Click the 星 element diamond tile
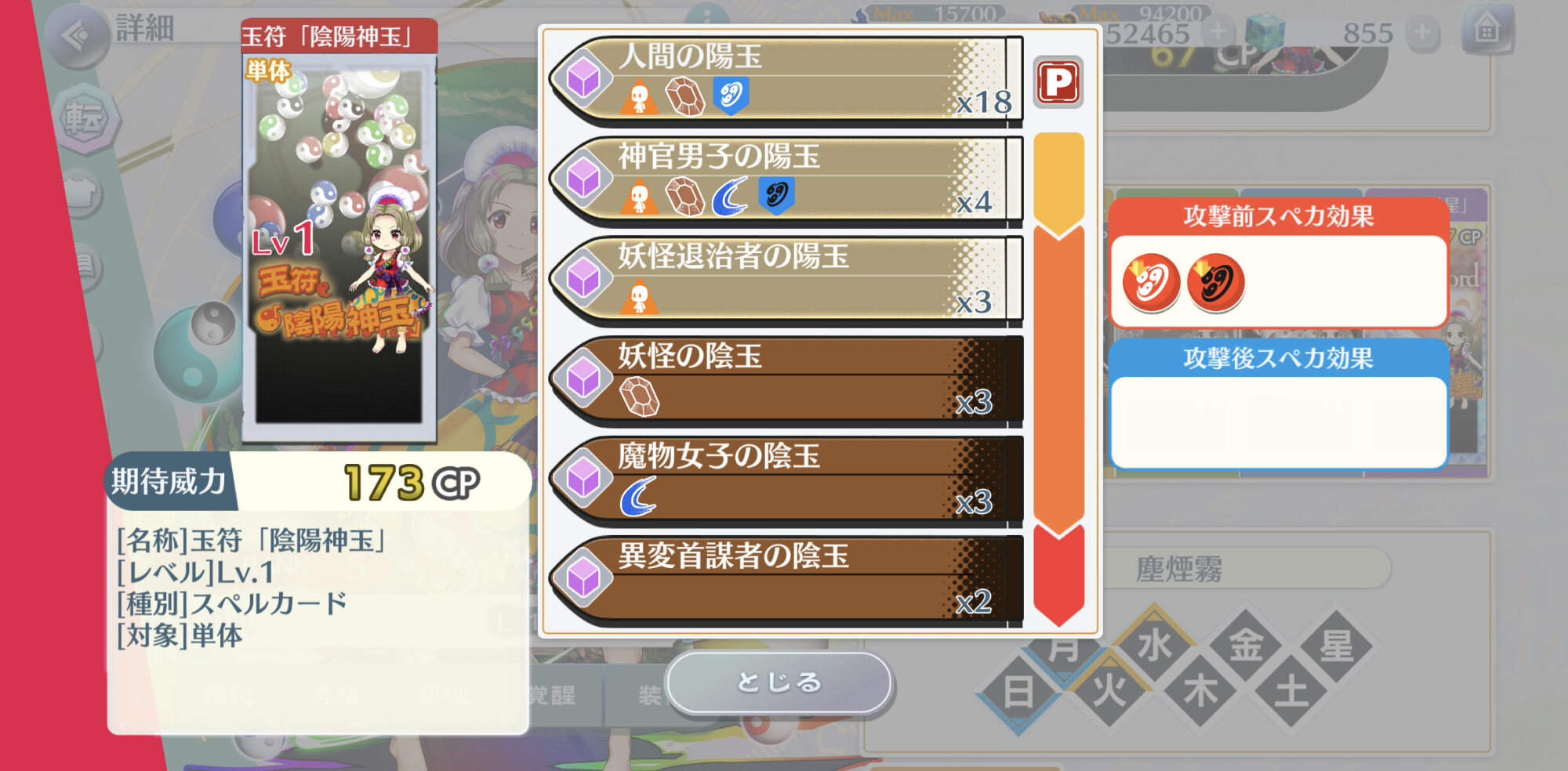This screenshot has width=1568, height=771. pyautogui.click(x=1336, y=646)
